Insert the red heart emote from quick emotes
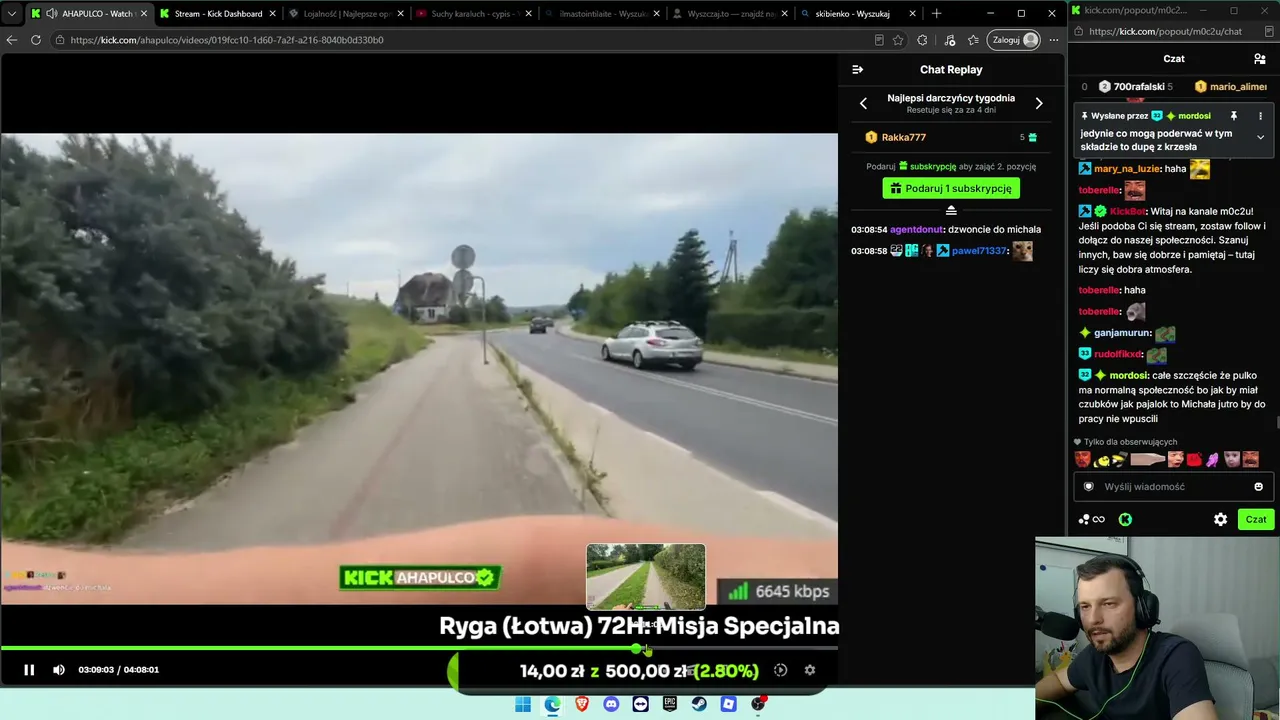 click(x=1194, y=460)
